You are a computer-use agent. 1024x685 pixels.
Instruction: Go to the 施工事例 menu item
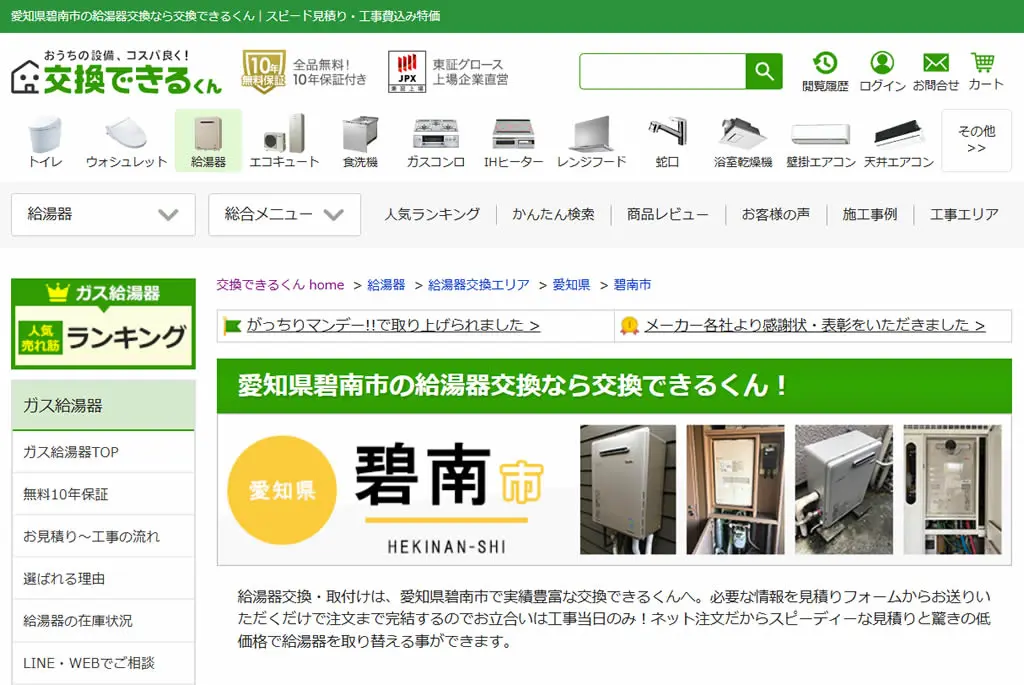click(869, 214)
